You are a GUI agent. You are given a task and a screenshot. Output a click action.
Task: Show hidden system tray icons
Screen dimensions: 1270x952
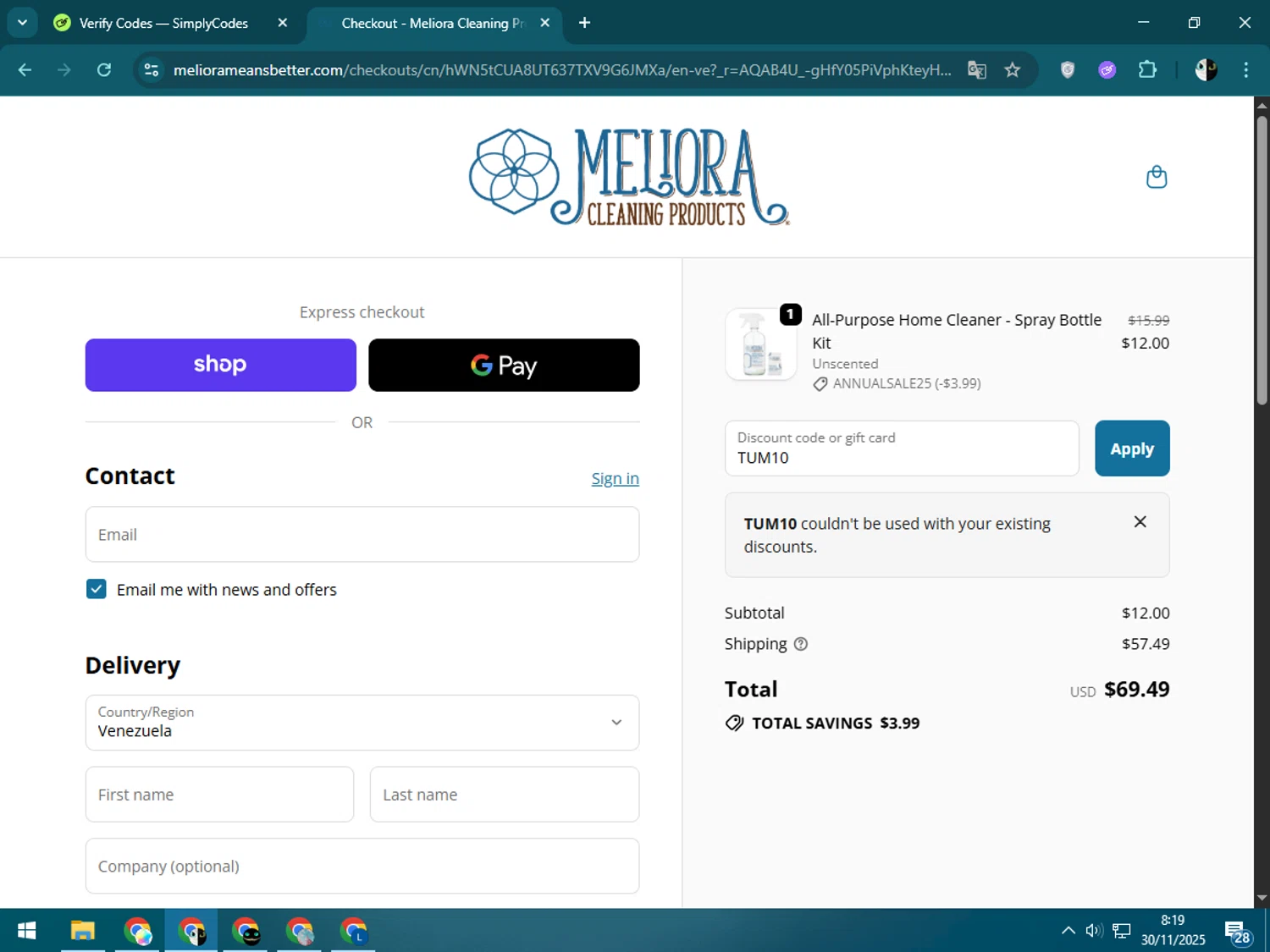pos(1068,931)
